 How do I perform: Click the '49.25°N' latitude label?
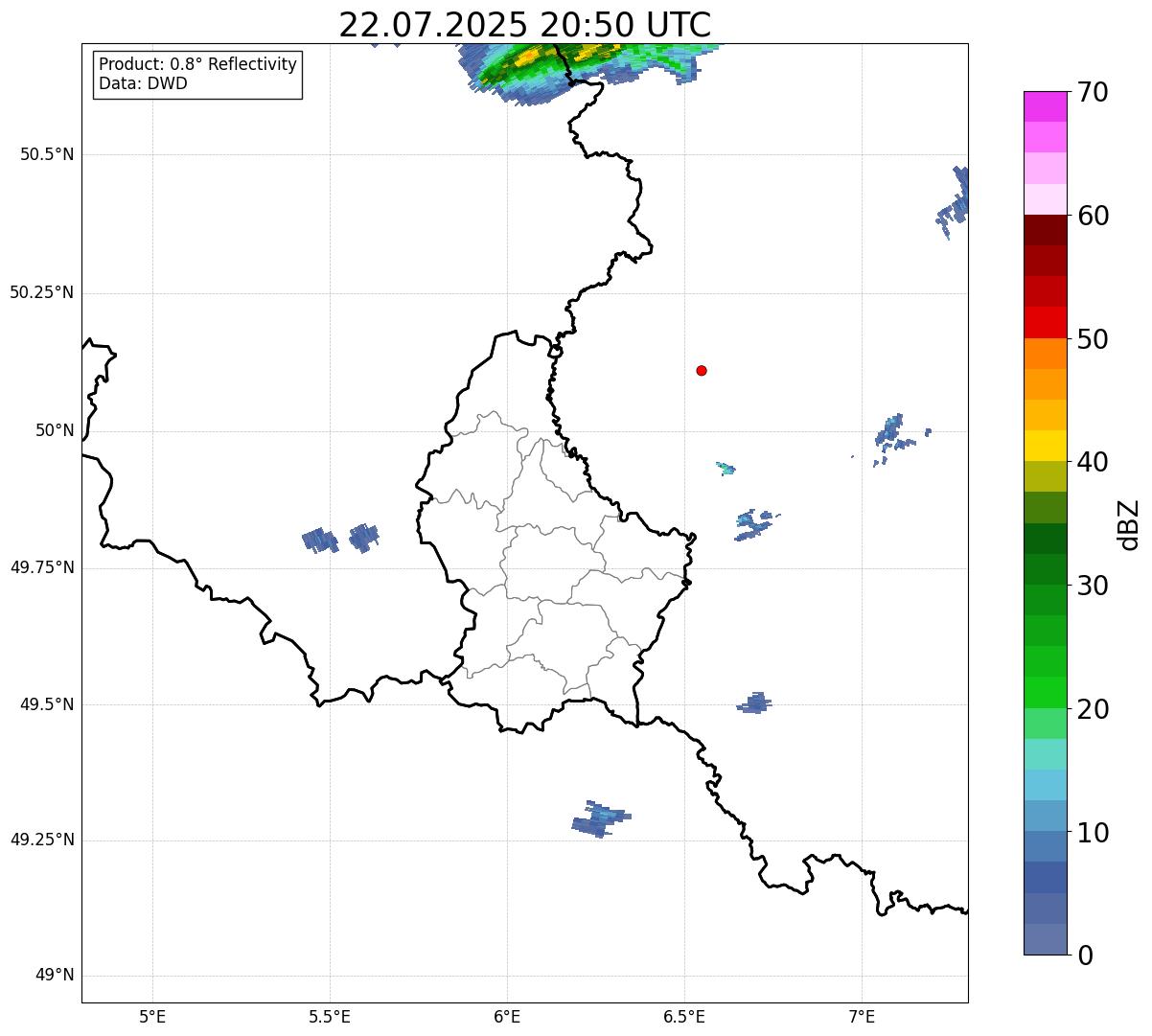click(42, 840)
